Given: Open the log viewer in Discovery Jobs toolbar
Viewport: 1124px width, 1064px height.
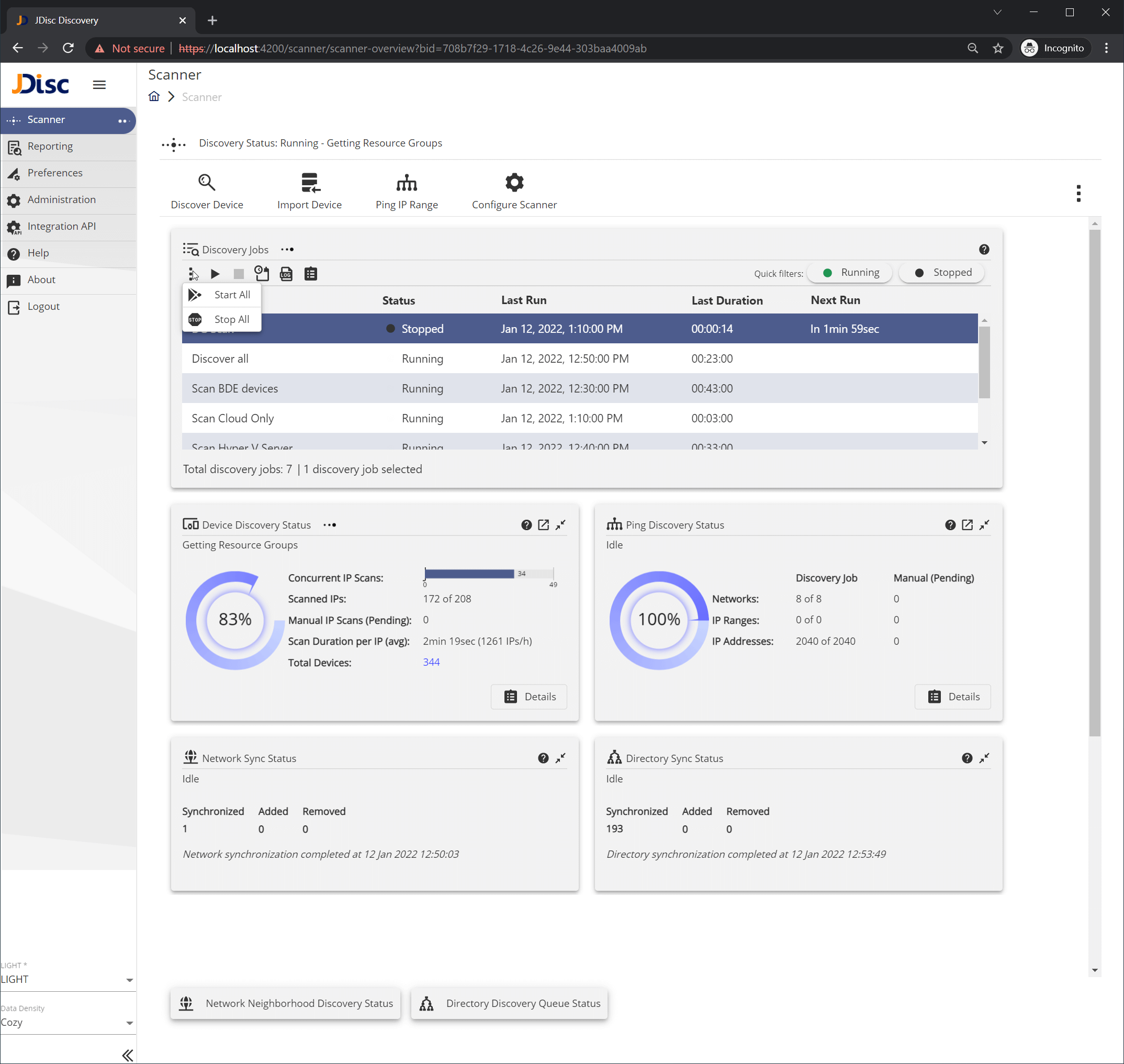Looking at the screenshot, I should point(286,274).
